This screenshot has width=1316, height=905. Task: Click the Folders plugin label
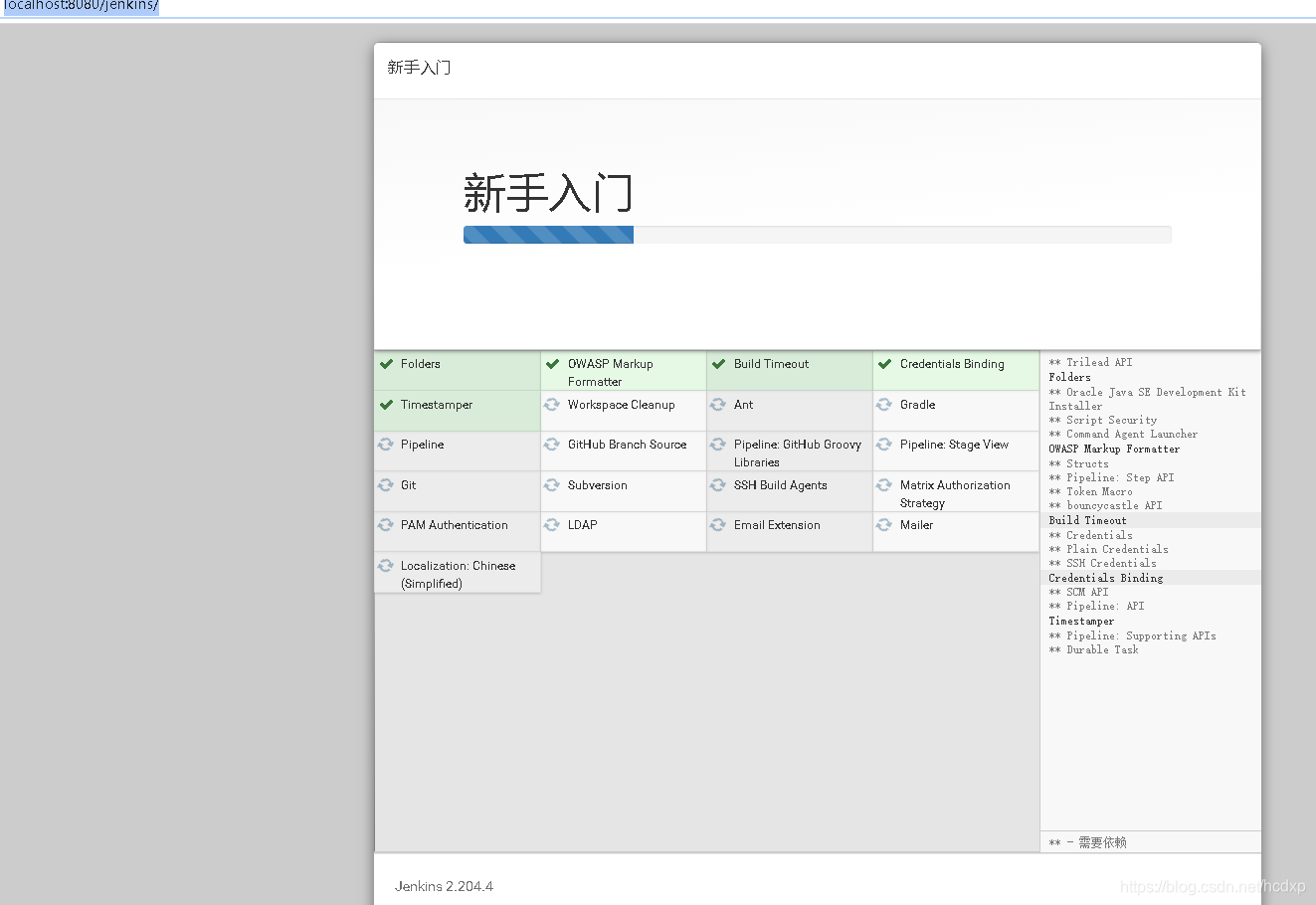tap(421, 364)
